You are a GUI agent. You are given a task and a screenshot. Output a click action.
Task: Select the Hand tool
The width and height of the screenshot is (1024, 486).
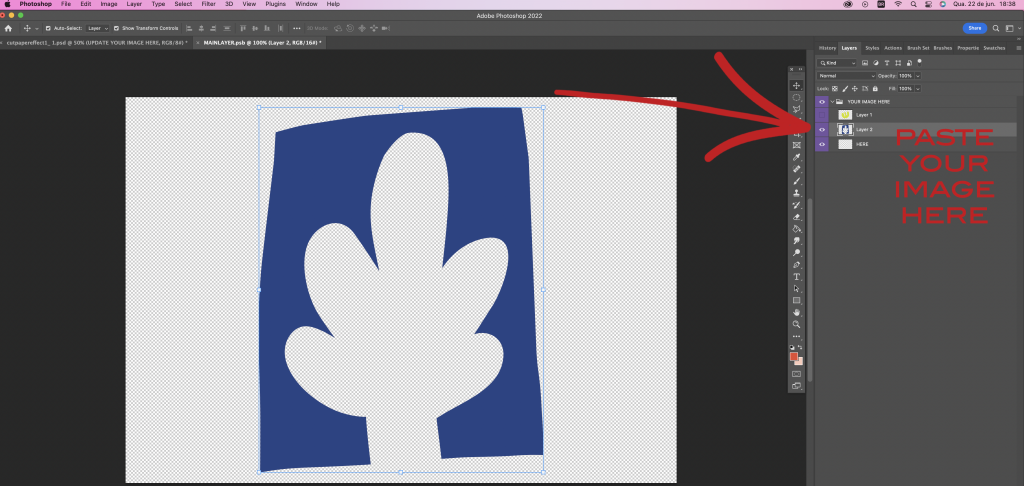pos(796,312)
